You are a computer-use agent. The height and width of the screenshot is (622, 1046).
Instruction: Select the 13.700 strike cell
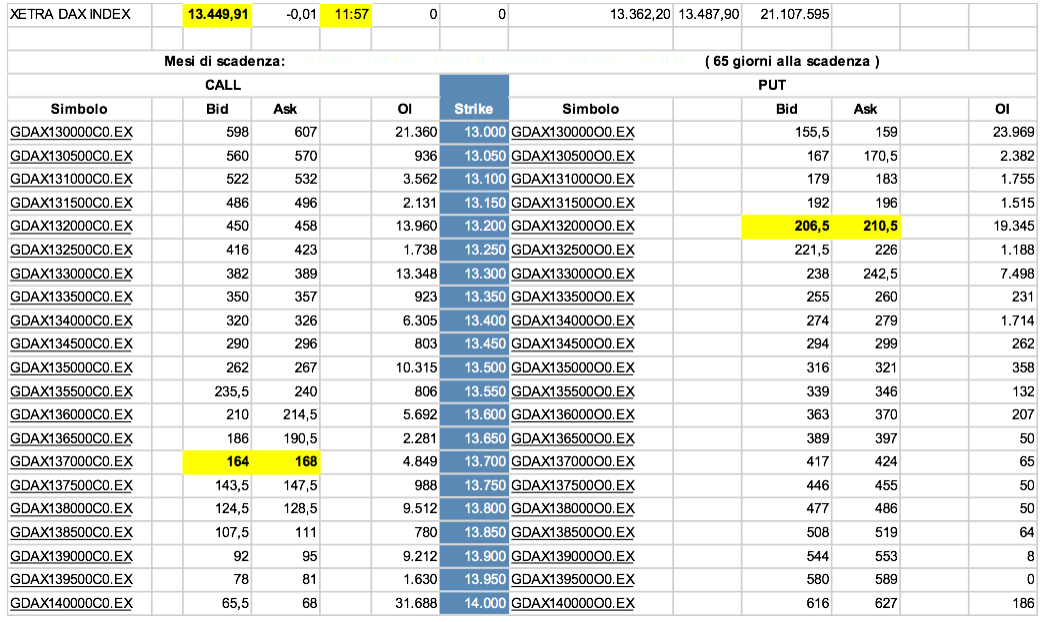point(474,462)
